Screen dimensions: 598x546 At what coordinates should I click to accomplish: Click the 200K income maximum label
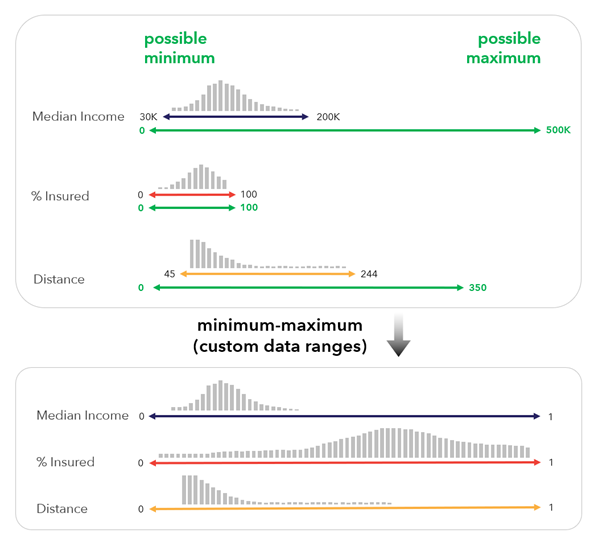click(328, 117)
